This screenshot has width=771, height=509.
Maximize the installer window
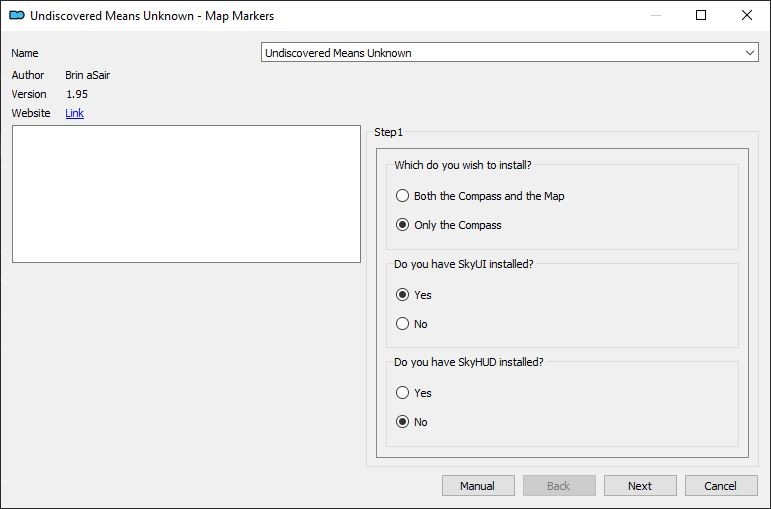(701, 15)
